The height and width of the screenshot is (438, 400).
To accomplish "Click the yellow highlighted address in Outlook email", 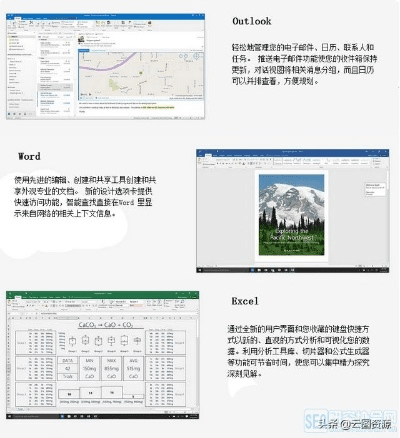I will (x=158, y=107).
